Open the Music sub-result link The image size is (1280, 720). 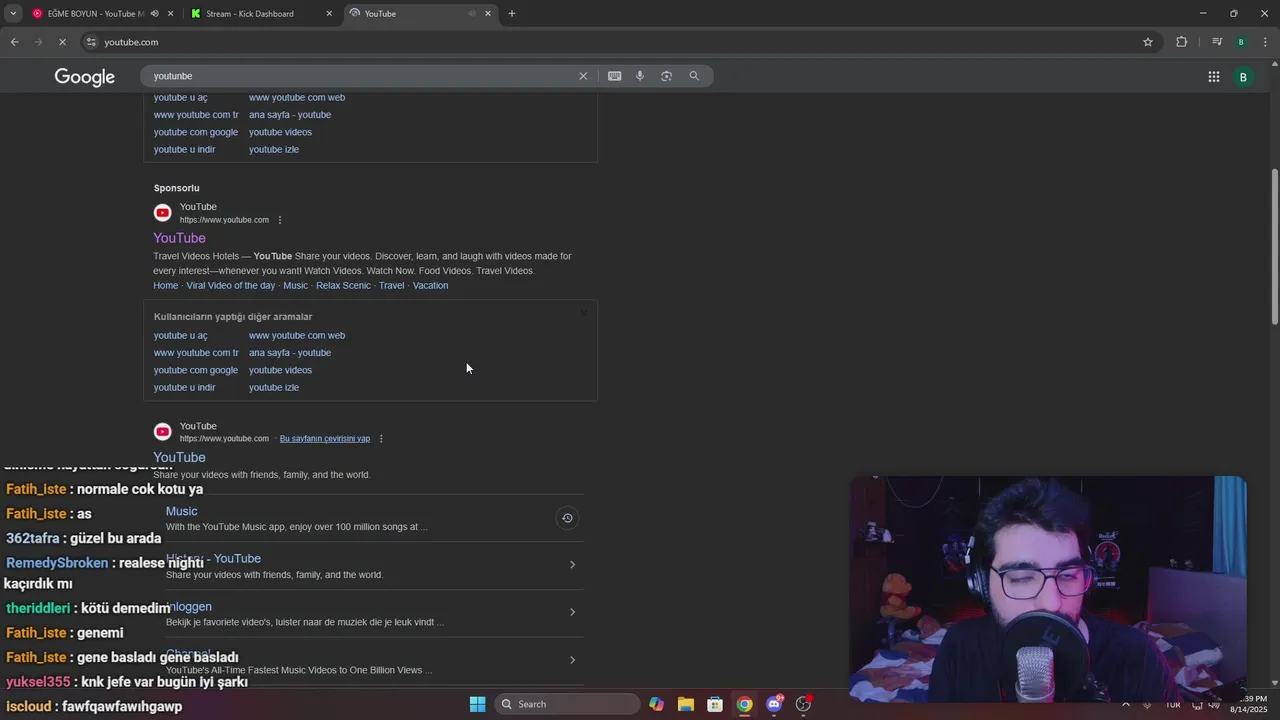(x=182, y=511)
